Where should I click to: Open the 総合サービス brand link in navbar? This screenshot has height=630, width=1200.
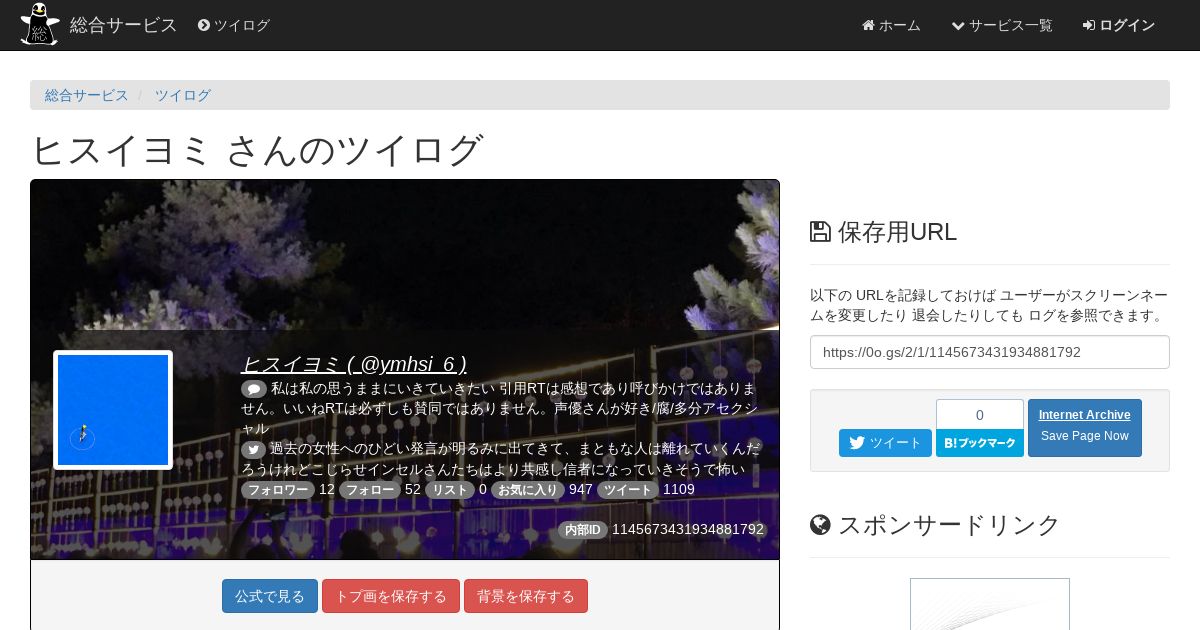tap(123, 25)
